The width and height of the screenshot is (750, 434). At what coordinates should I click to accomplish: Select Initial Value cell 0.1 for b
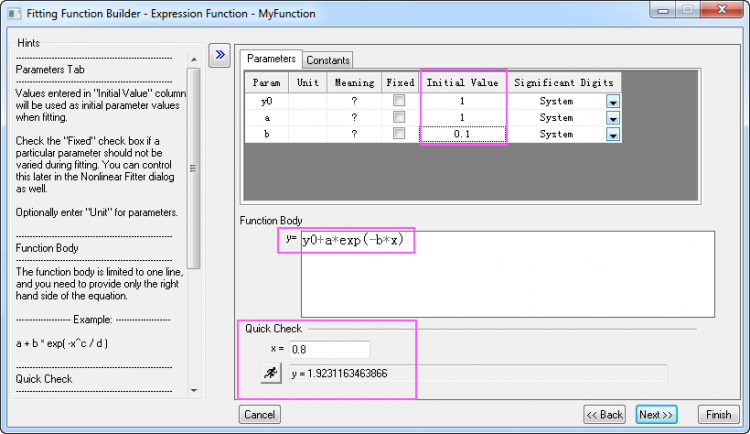pyautogui.click(x=463, y=134)
